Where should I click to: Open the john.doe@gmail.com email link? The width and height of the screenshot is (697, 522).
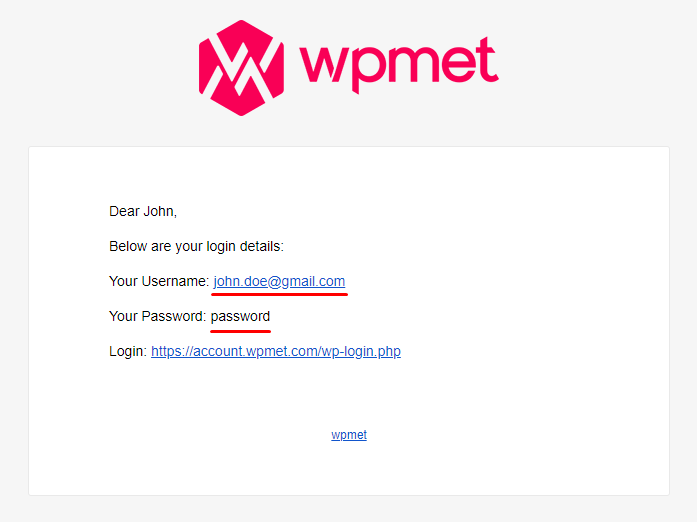(x=279, y=281)
